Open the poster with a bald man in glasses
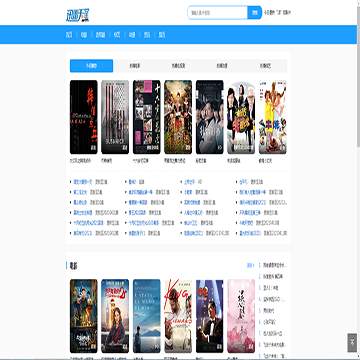 241,117
